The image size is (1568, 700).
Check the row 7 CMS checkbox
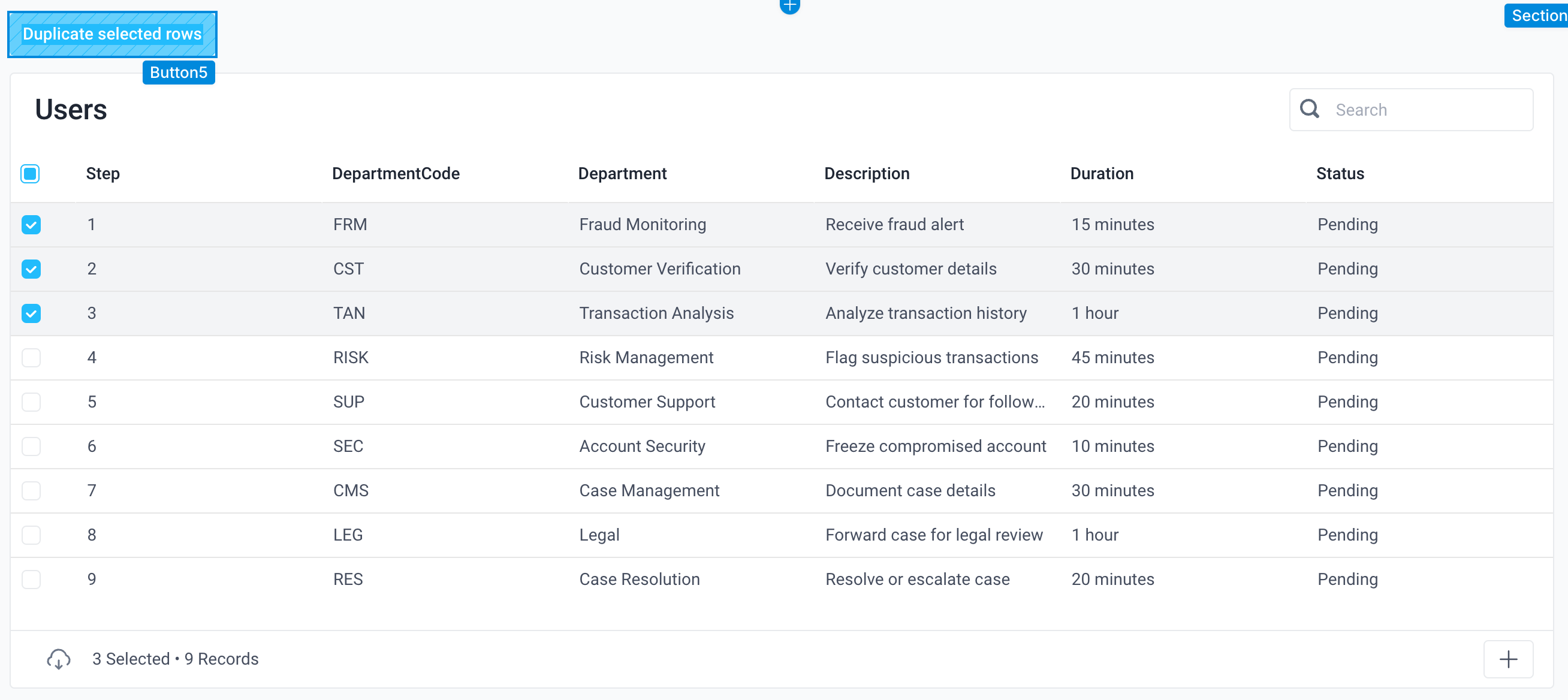tap(31, 491)
